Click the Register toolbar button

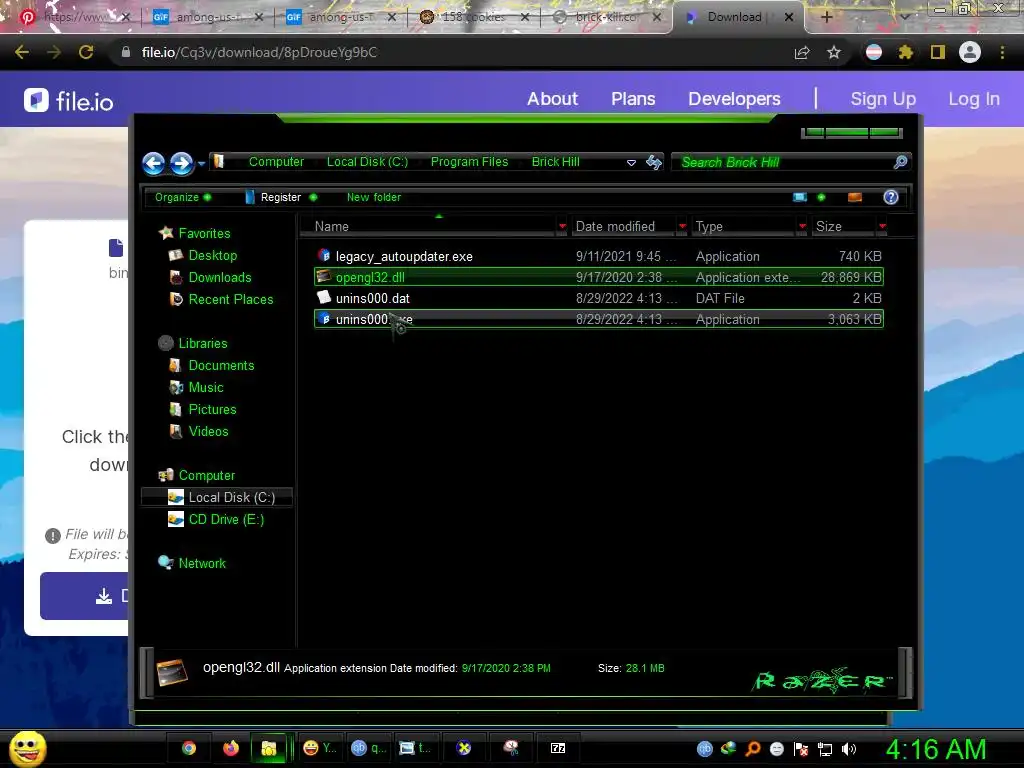tap(273, 197)
